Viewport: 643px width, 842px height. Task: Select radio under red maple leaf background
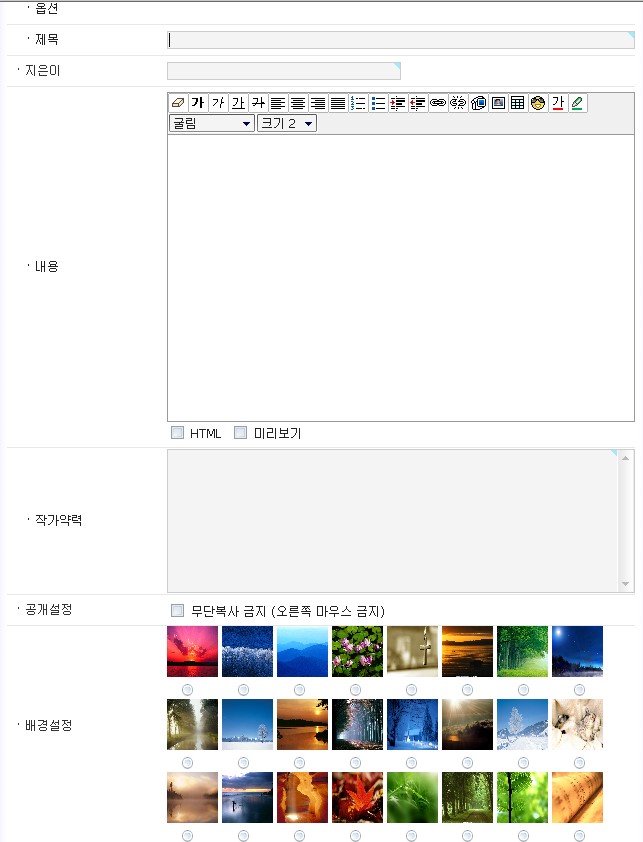pyautogui.click(x=356, y=836)
